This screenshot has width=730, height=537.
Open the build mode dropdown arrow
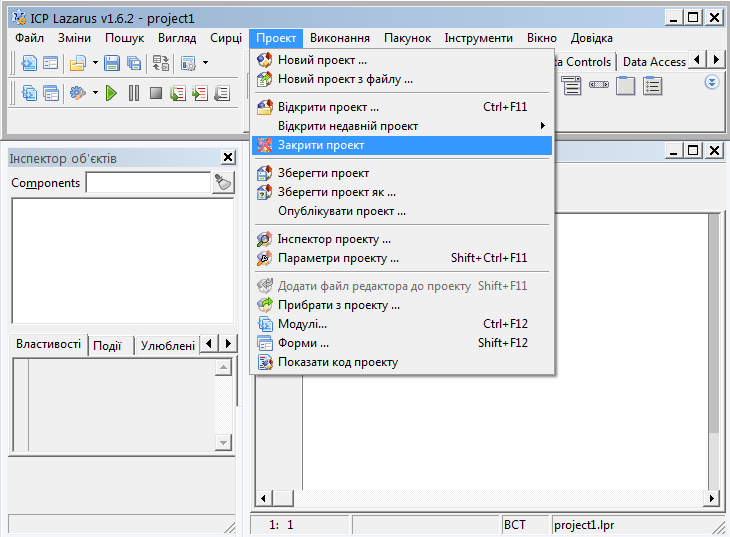point(95,93)
